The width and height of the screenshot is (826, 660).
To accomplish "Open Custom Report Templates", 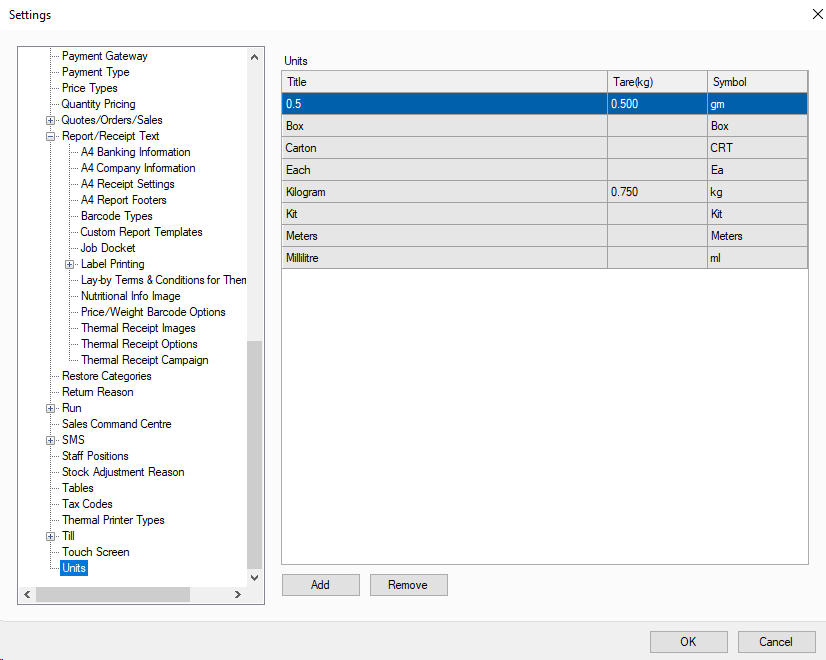I will point(141,232).
